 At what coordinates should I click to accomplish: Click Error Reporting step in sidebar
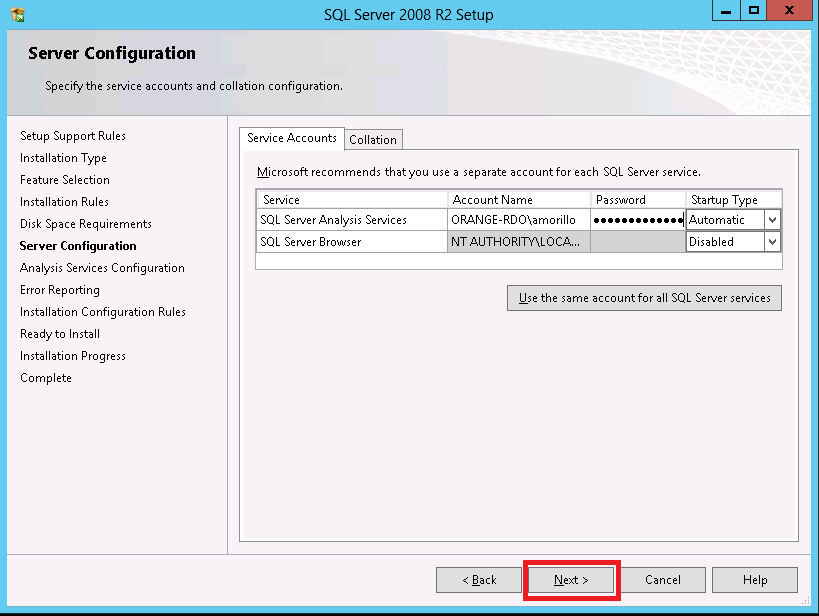(x=60, y=290)
